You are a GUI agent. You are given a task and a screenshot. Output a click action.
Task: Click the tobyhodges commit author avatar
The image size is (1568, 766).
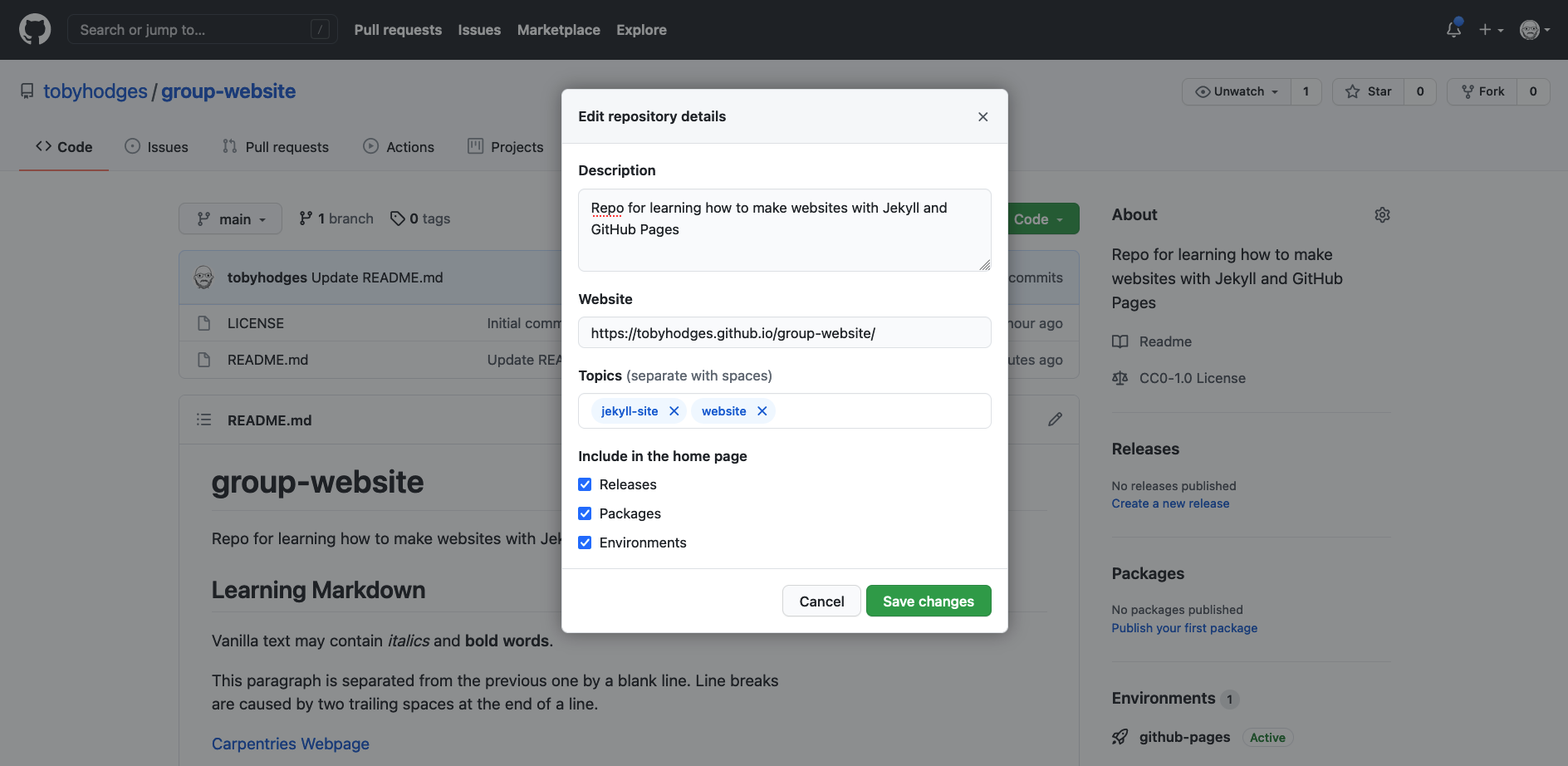203,277
